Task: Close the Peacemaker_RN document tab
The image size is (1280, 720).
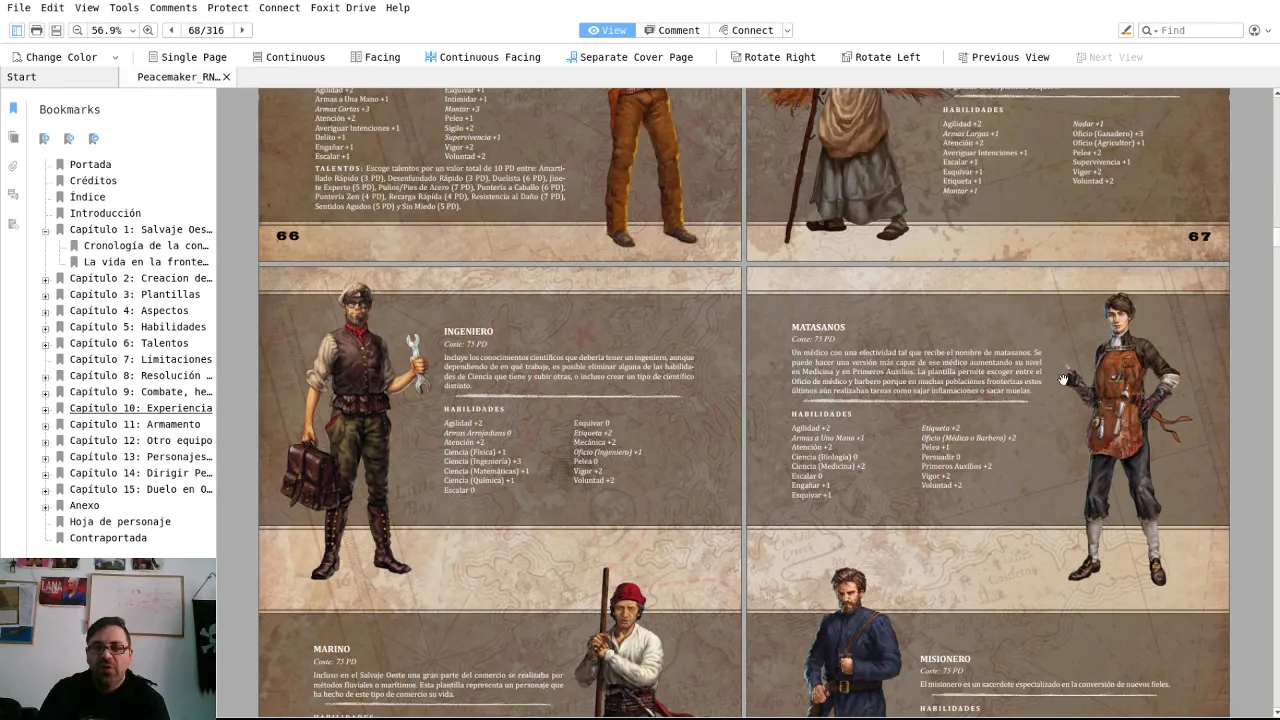Action: [x=226, y=77]
